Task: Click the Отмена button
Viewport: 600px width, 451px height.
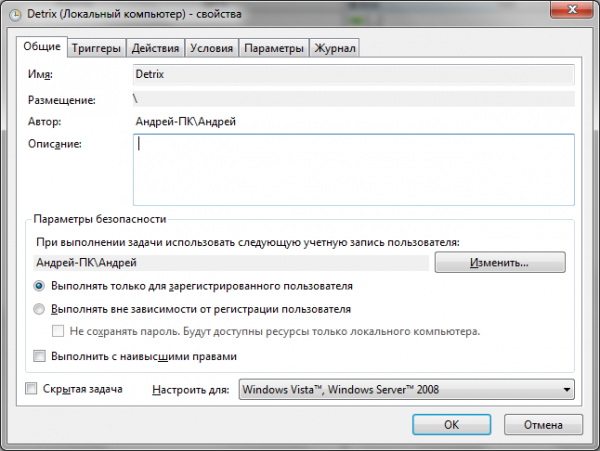Action: 543,425
